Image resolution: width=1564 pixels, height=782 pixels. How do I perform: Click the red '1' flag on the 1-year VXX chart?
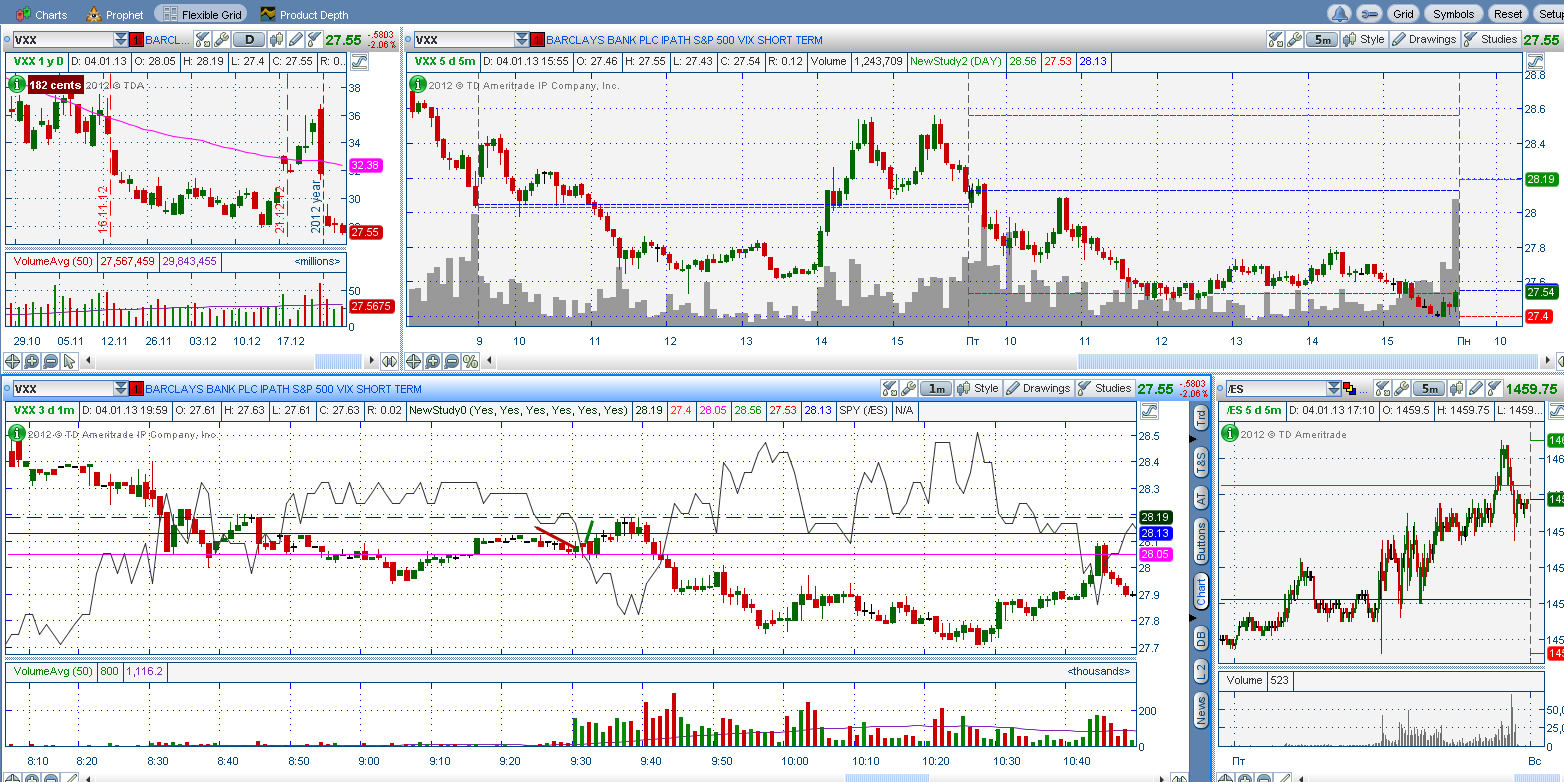click(136, 40)
